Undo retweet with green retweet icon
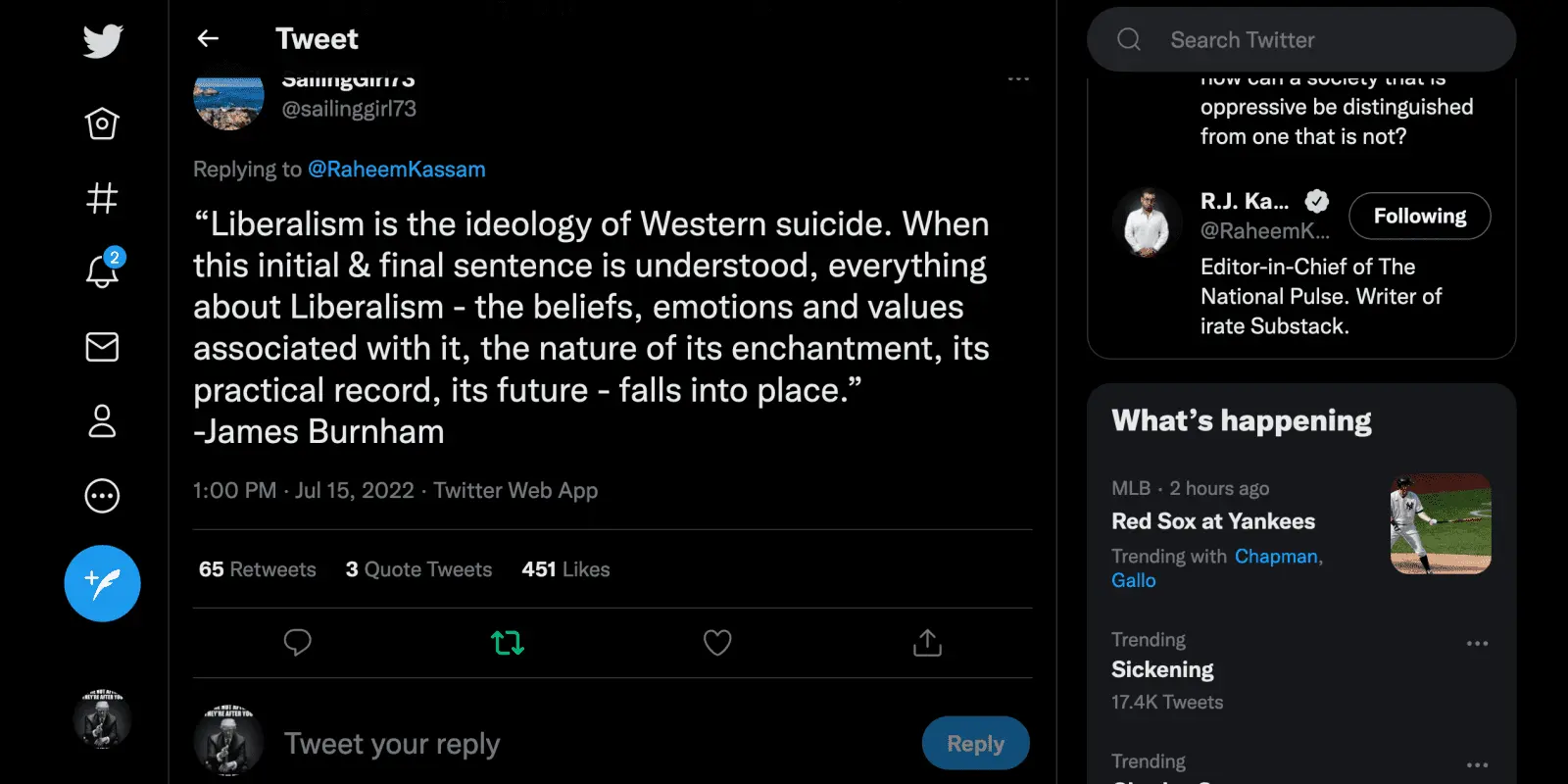Viewport: 1568px width, 784px height. (508, 643)
